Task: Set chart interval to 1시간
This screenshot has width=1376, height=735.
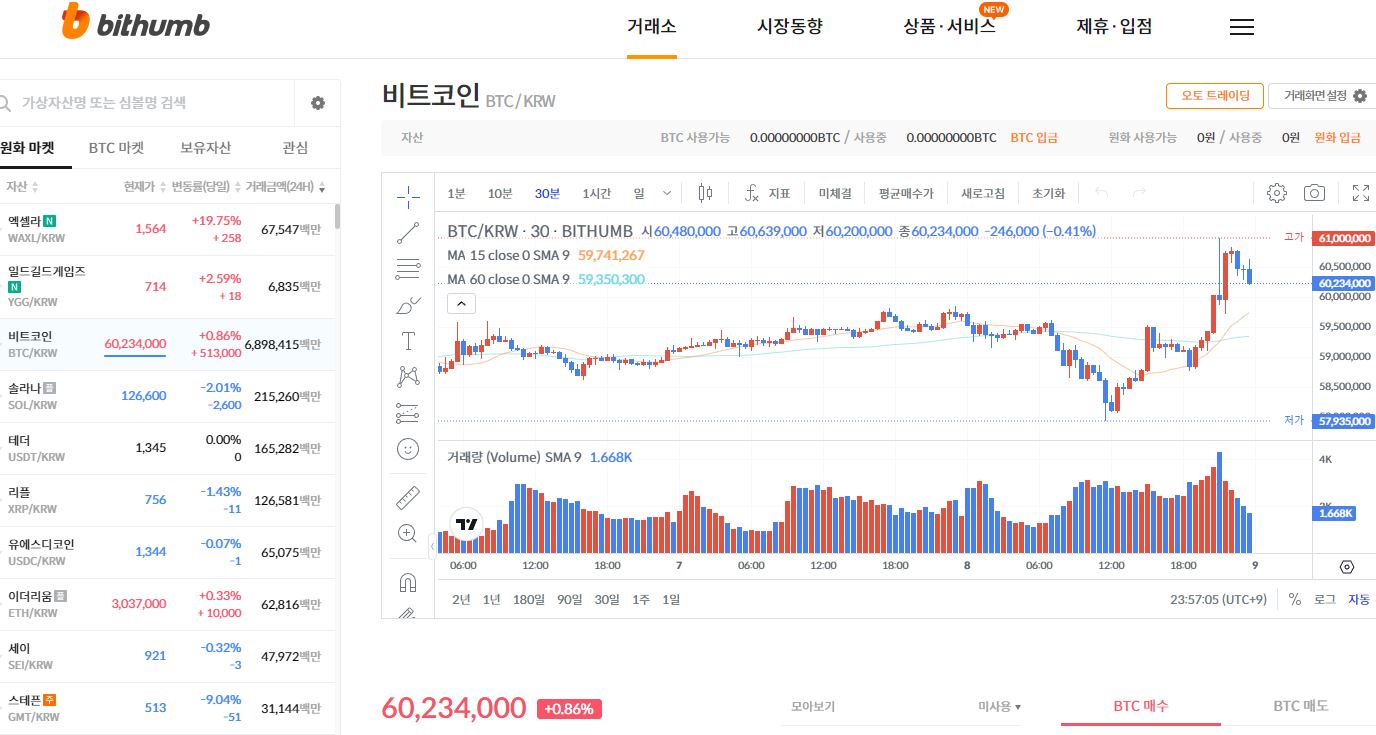Action: point(596,193)
